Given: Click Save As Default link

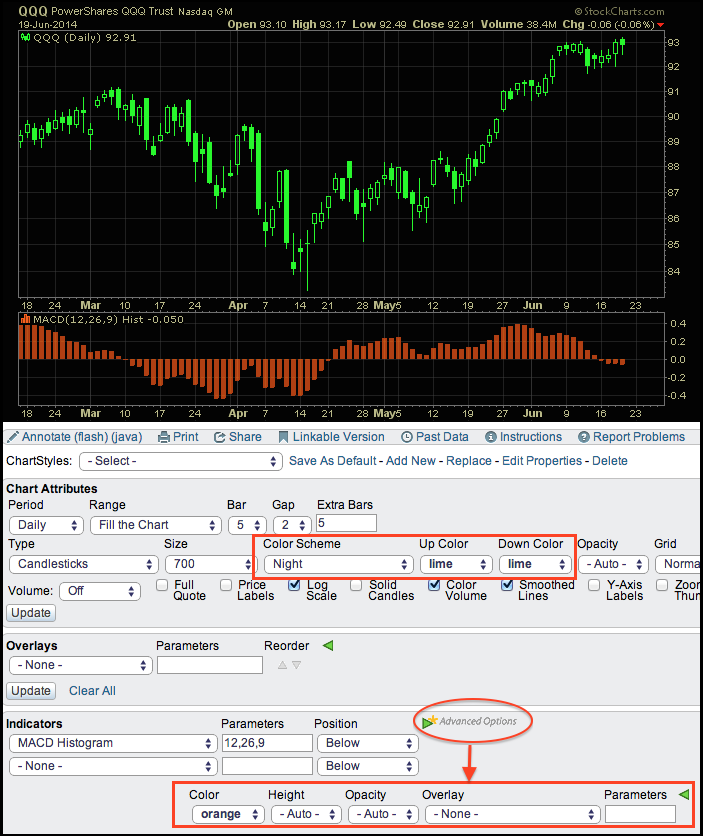Looking at the screenshot, I should [333, 461].
